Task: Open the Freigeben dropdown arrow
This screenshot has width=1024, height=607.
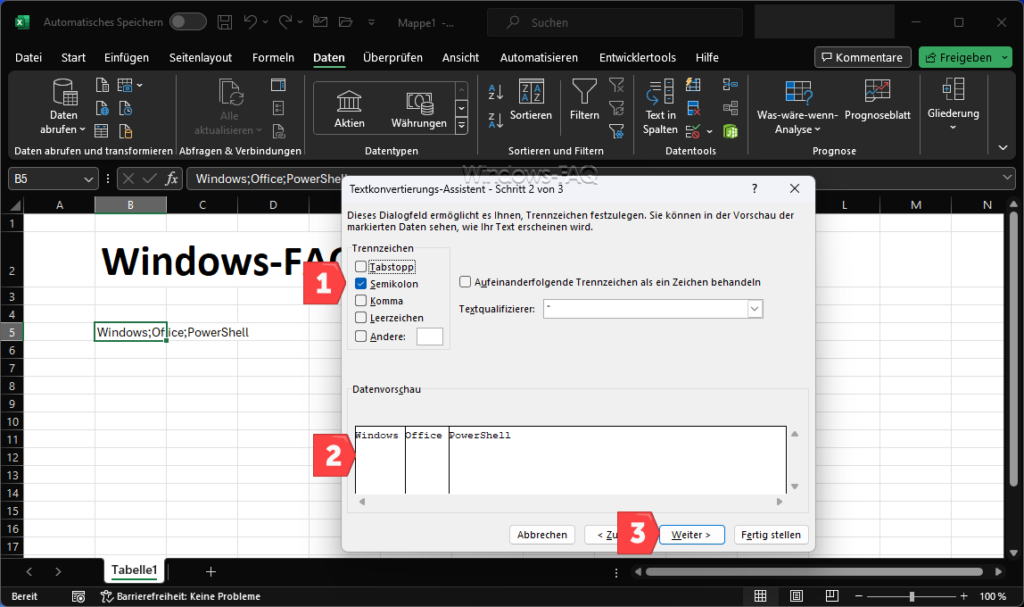Action: (1004, 57)
